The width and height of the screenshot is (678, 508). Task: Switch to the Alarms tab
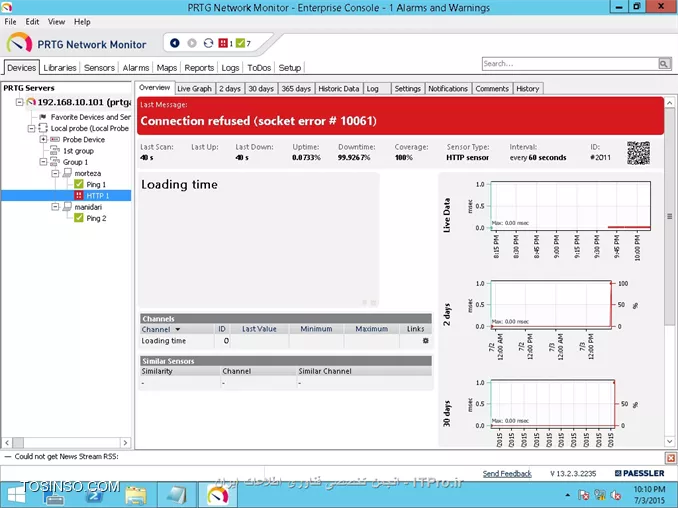(x=136, y=68)
